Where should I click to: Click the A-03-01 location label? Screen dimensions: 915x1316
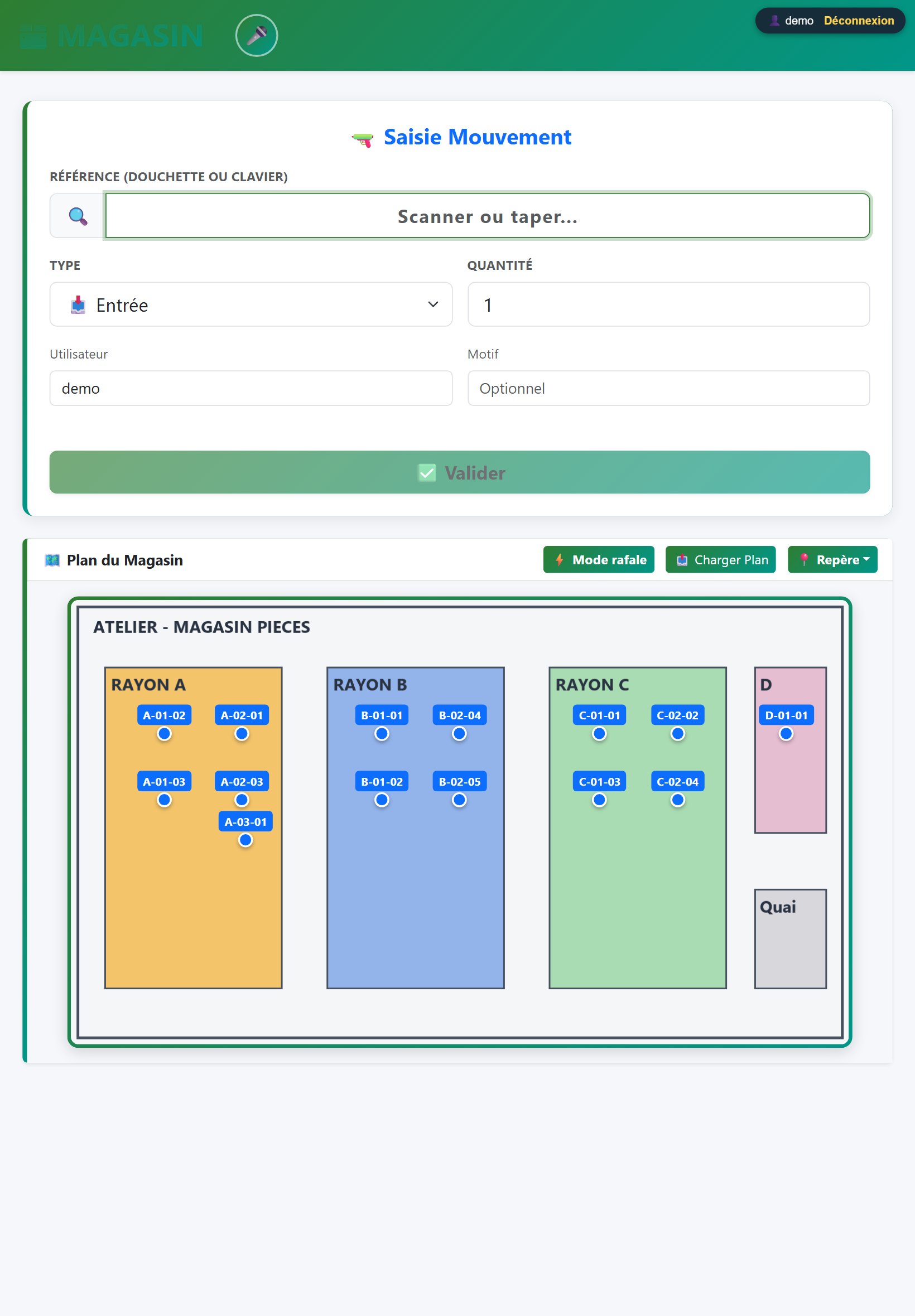tap(245, 821)
